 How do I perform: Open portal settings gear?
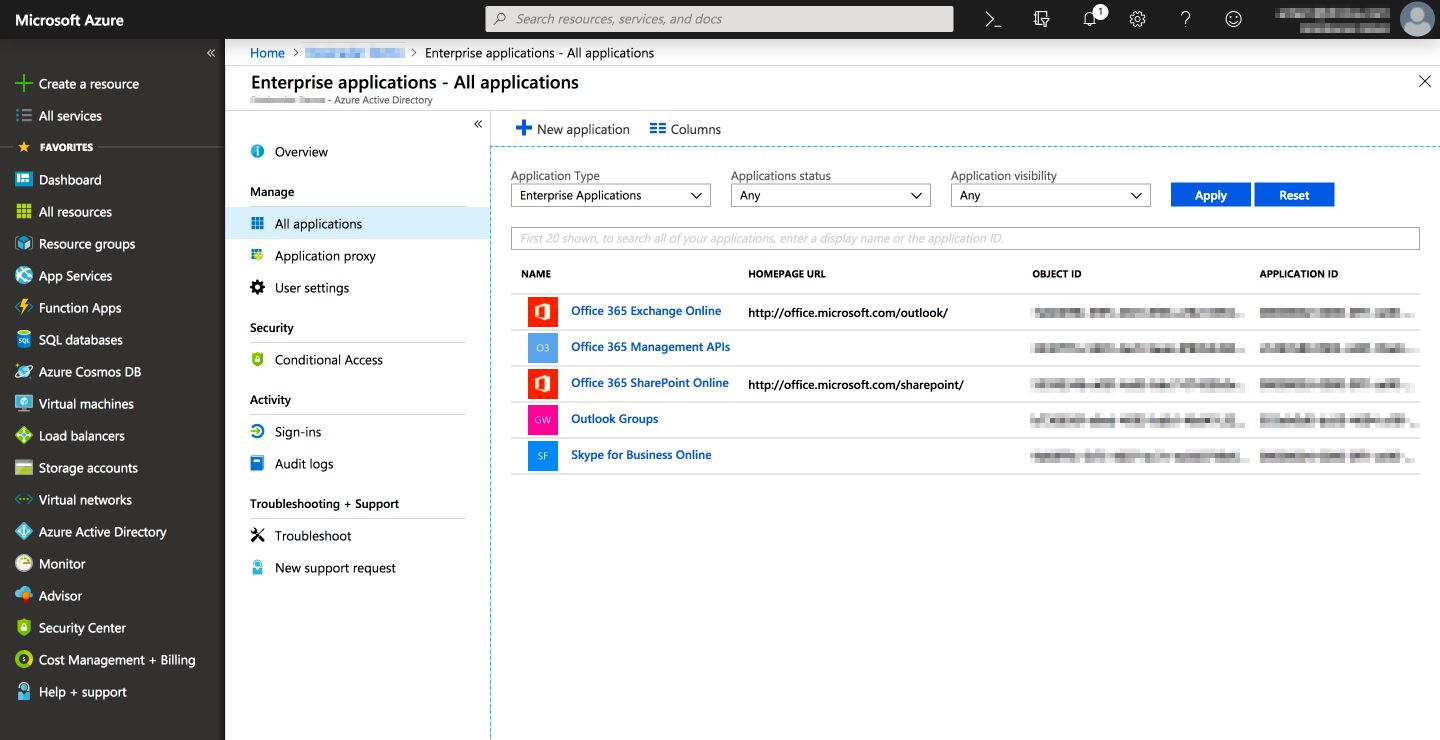pos(1137,19)
